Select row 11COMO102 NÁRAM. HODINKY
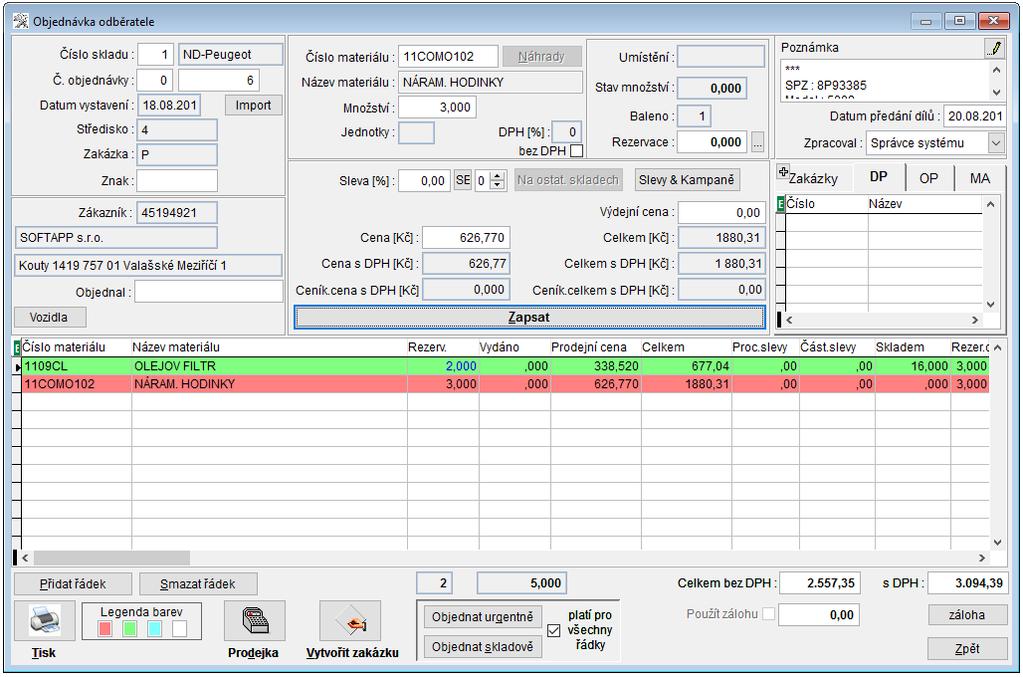Image resolution: width=1023 pixels, height=677 pixels. pyautogui.click(x=505, y=384)
